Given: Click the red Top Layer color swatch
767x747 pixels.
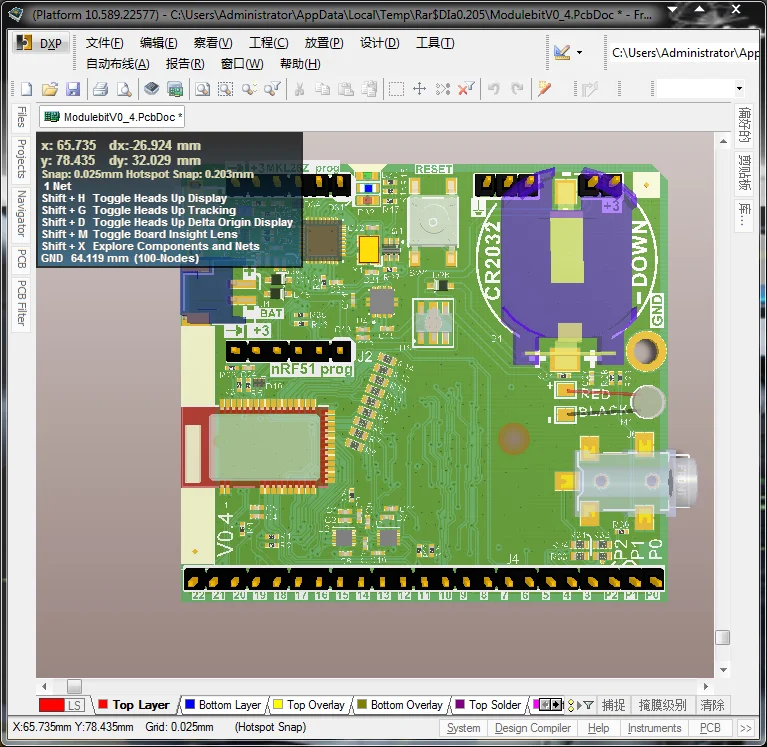Looking at the screenshot, I should click(x=102, y=705).
